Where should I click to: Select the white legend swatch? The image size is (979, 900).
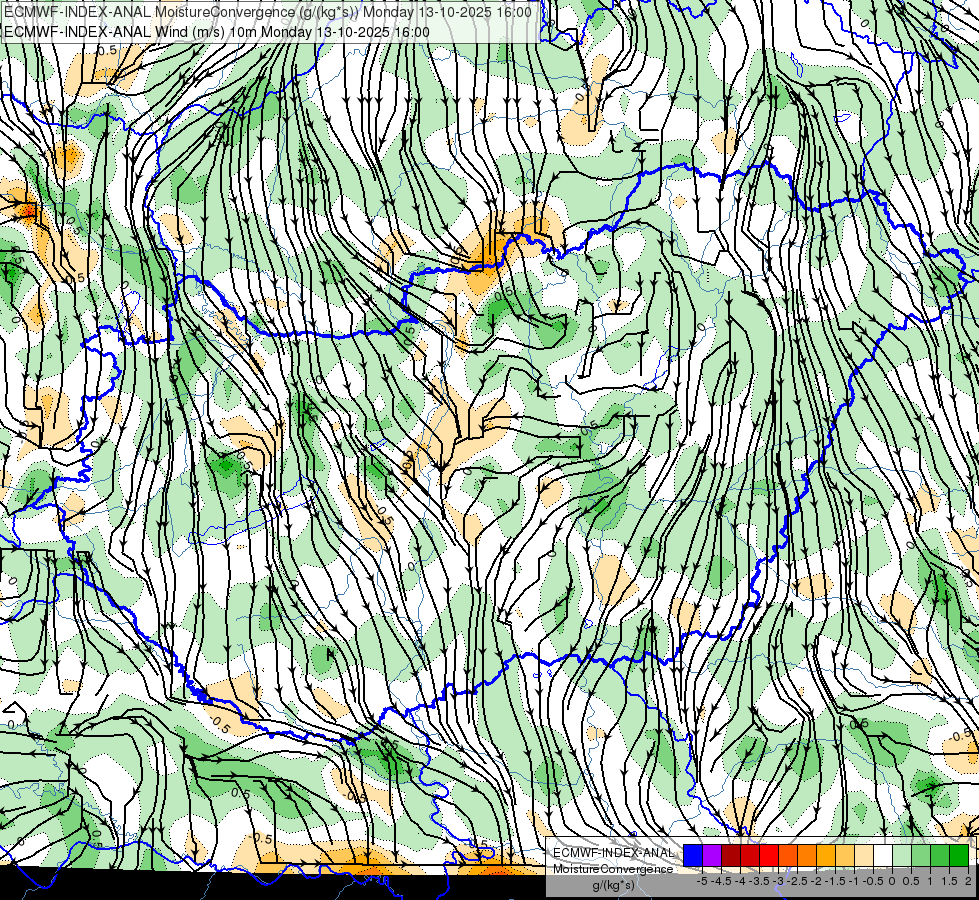[883, 855]
